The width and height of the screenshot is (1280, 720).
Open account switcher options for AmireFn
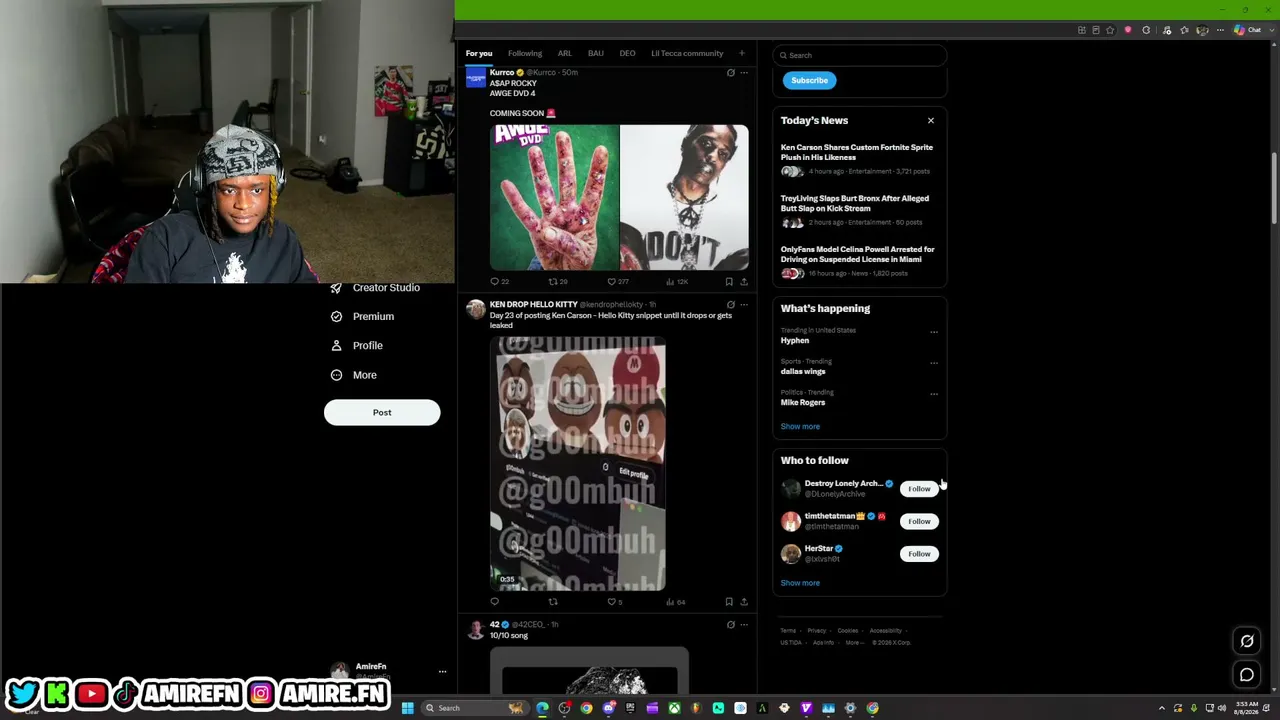(x=442, y=671)
